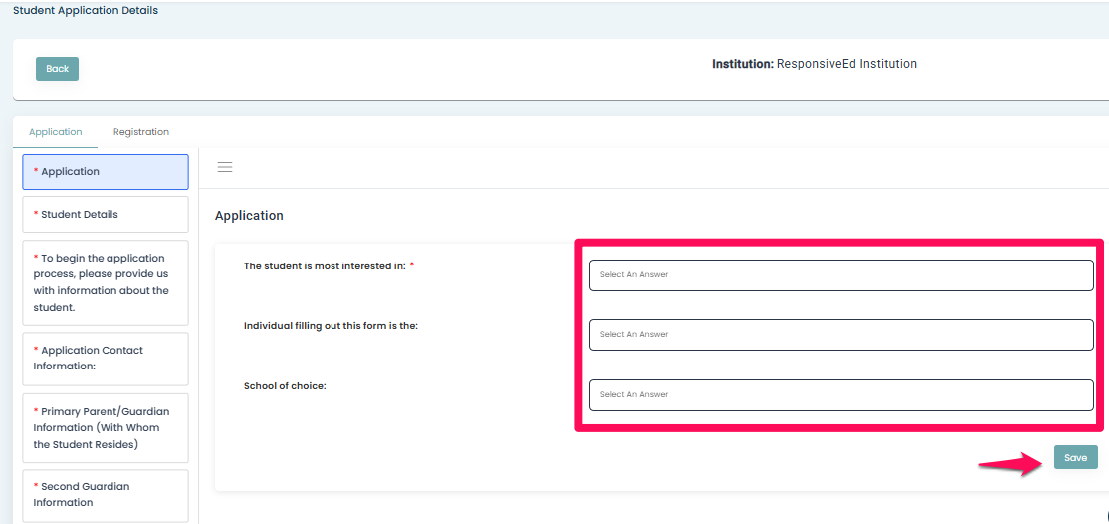Image resolution: width=1109 pixels, height=524 pixels.
Task: Click the Application heading above the form
Action: 249,216
